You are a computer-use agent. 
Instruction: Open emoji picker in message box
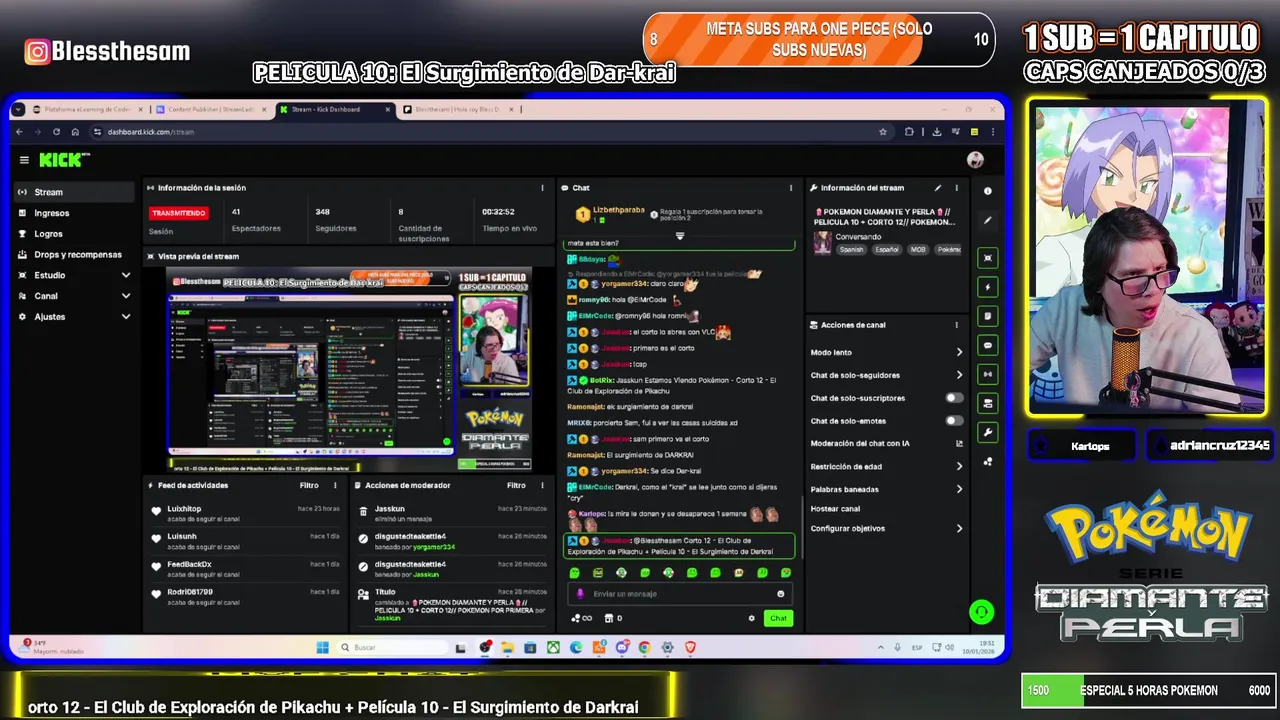click(781, 594)
